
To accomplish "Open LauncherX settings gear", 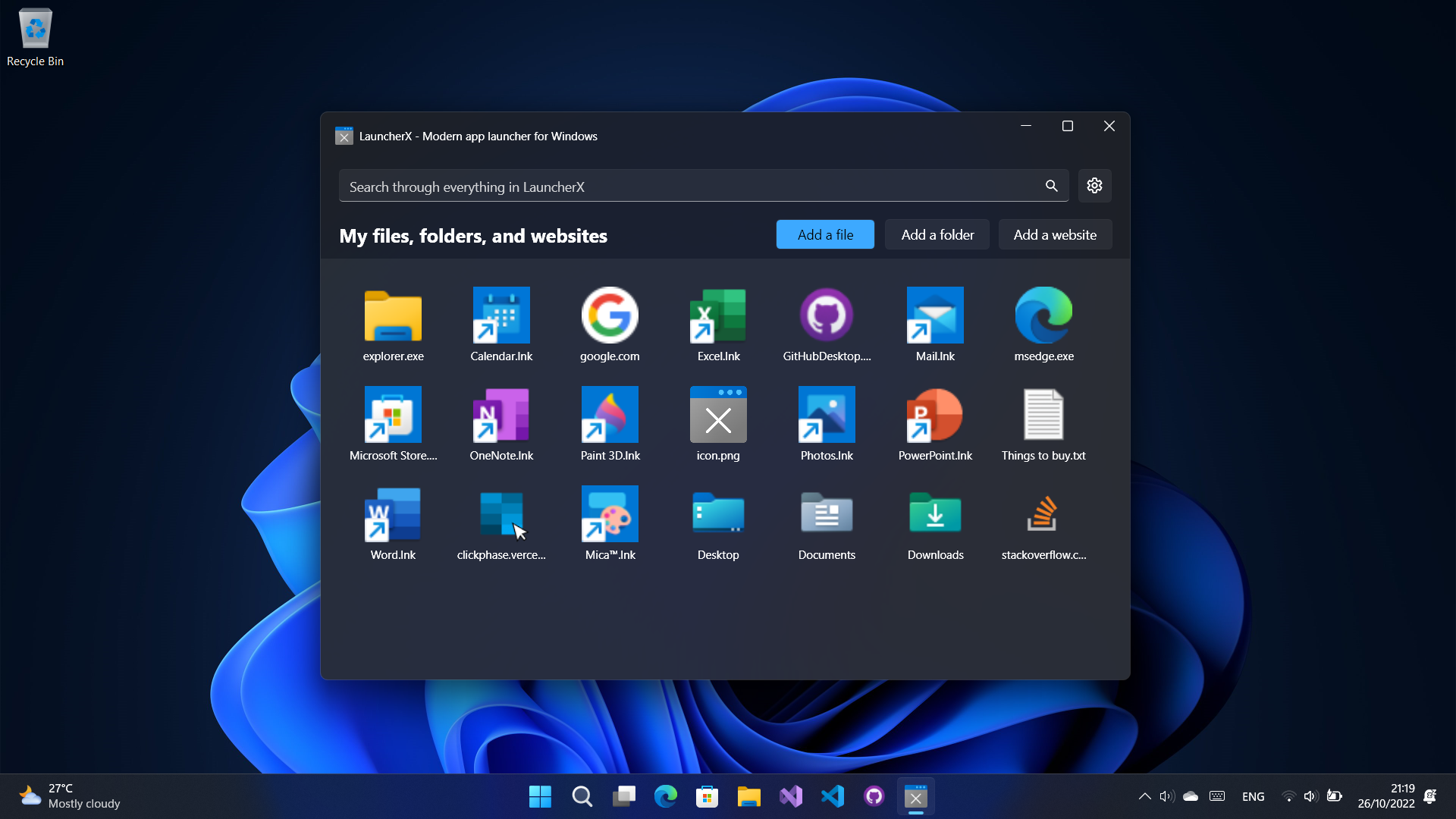I will pos(1094,186).
